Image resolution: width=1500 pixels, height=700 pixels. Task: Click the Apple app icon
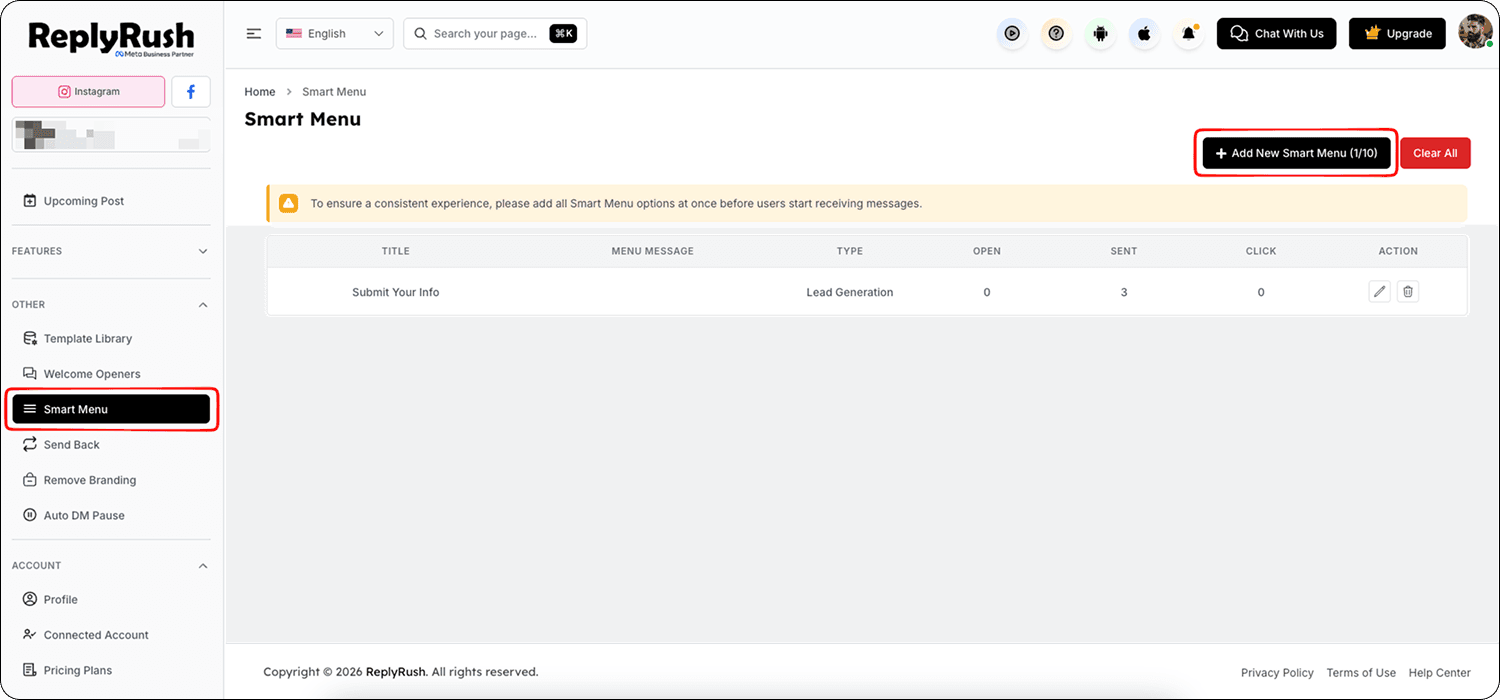(1144, 34)
